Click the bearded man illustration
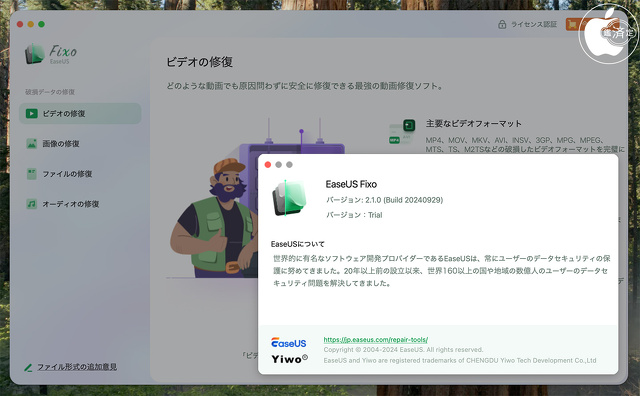The width and height of the screenshot is (640, 396). (x=214, y=218)
